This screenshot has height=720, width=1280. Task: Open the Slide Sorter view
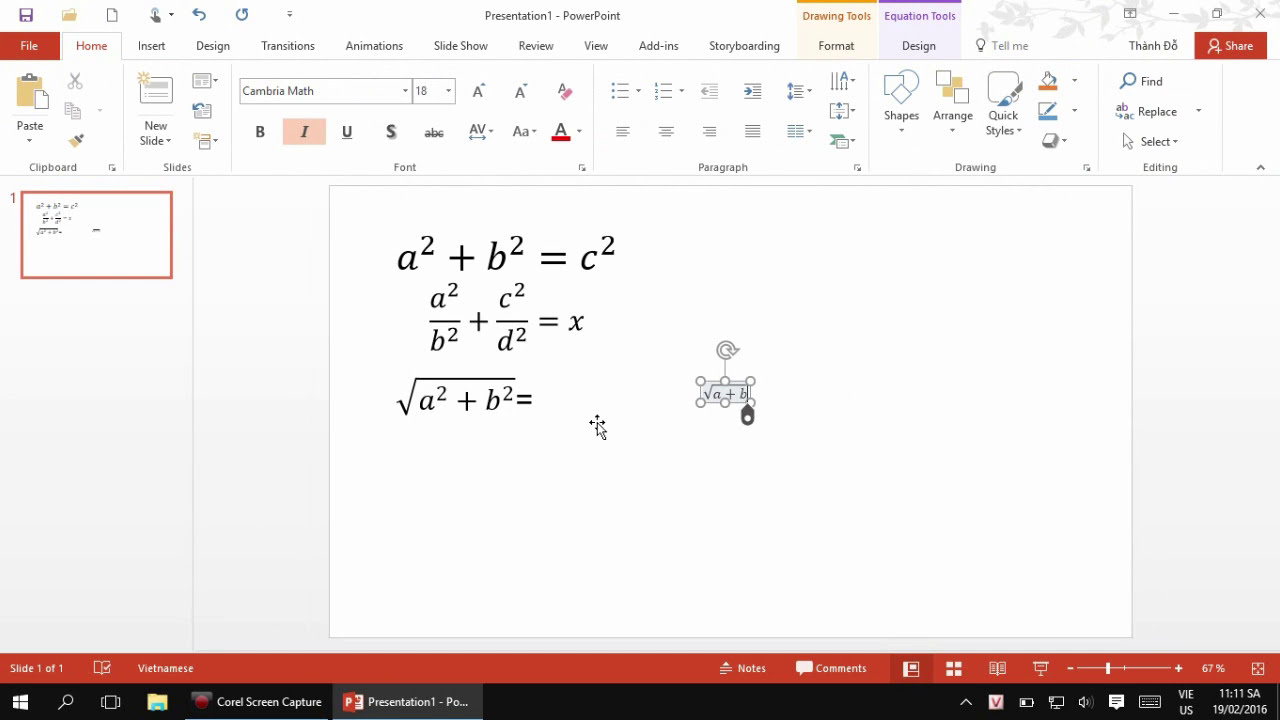954,668
